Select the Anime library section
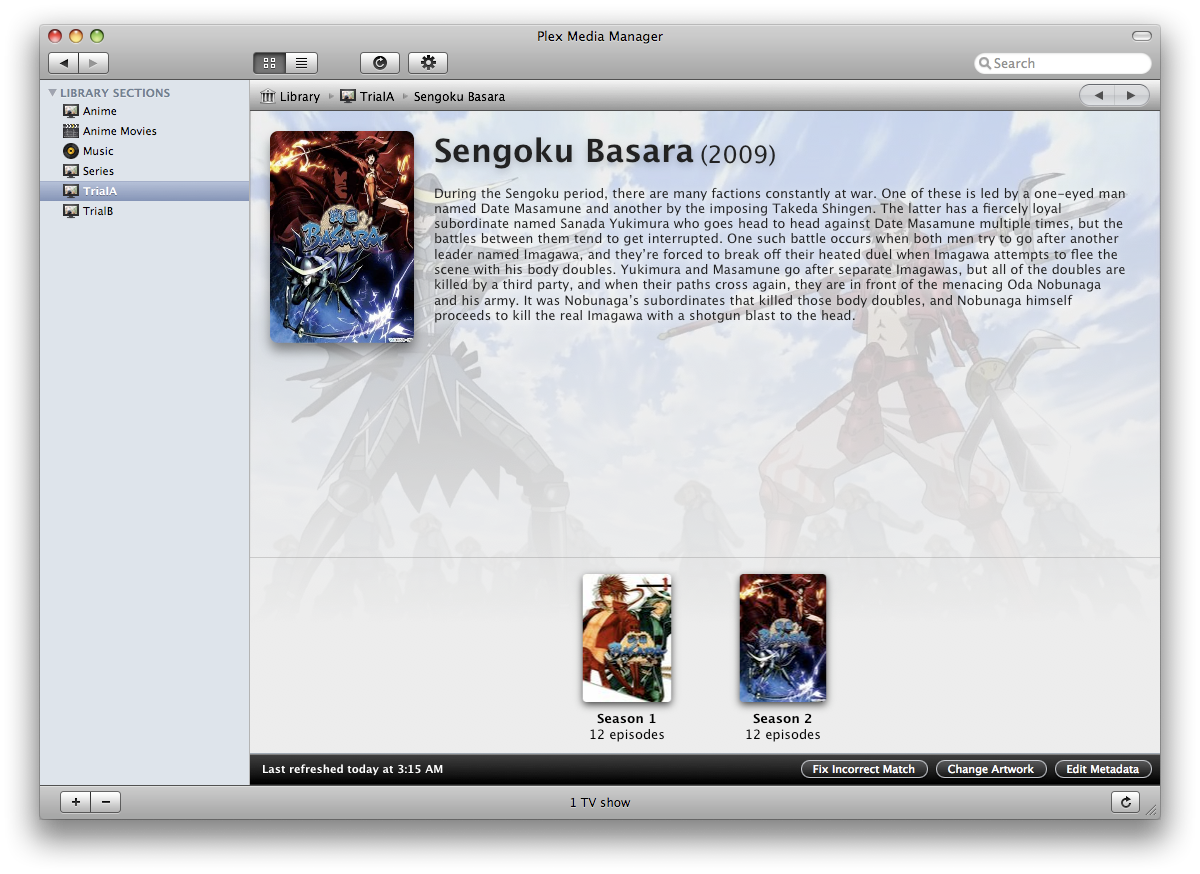This screenshot has height=874, width=1200. (x=144, y=111)
